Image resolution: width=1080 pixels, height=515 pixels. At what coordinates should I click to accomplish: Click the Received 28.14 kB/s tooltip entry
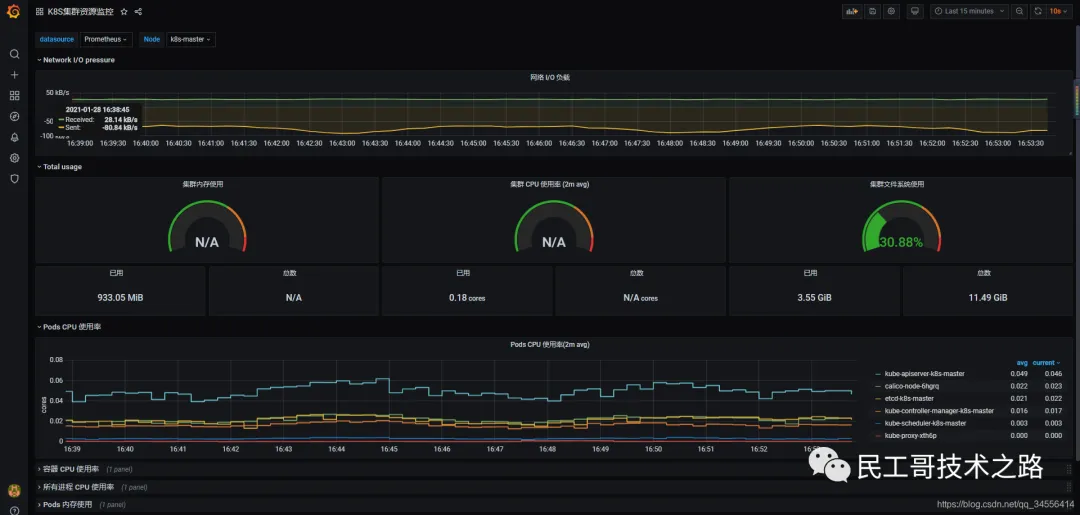(x=98, y=119)
